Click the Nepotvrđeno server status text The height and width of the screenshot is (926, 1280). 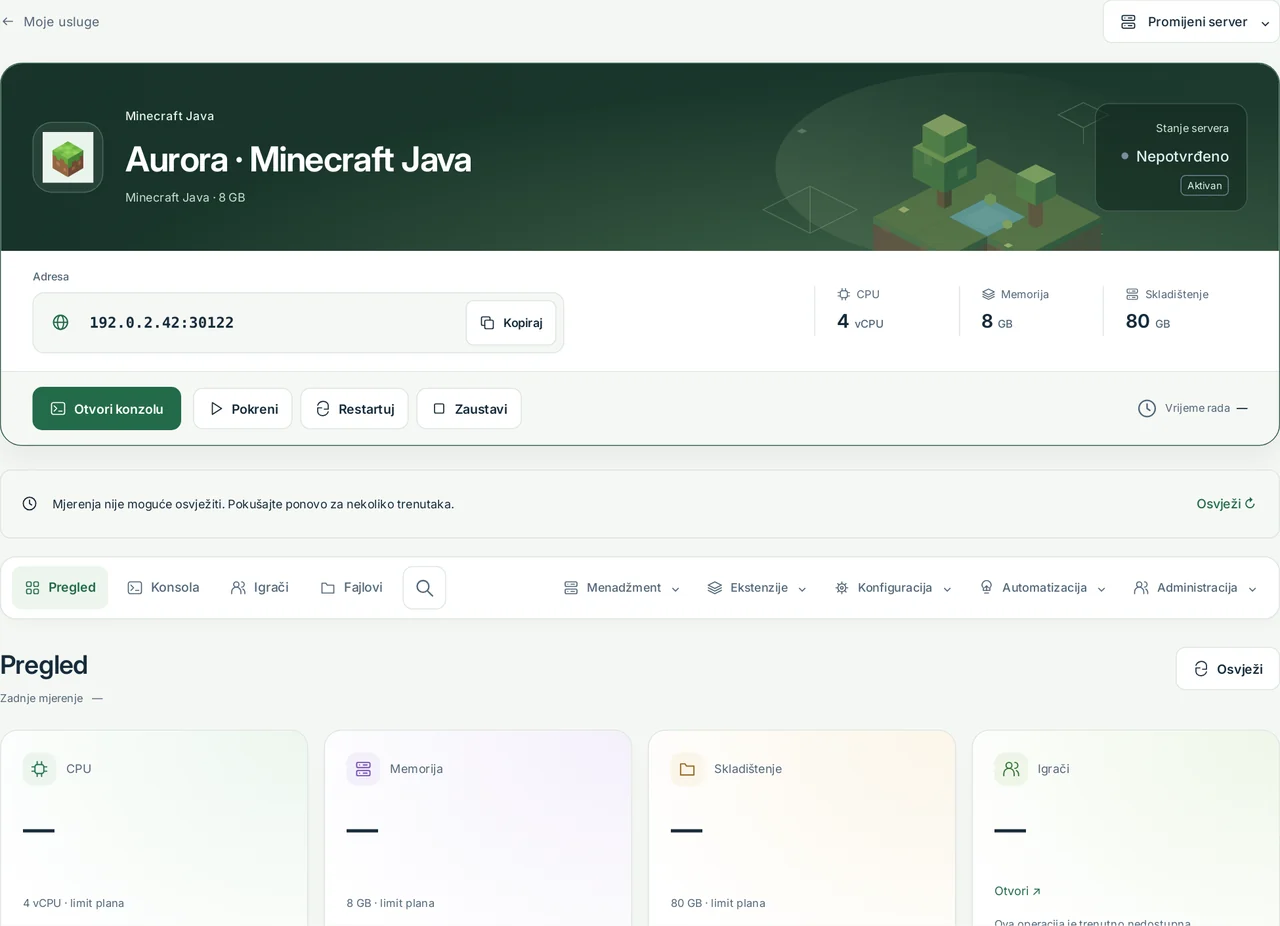[x=1182, y=156]
